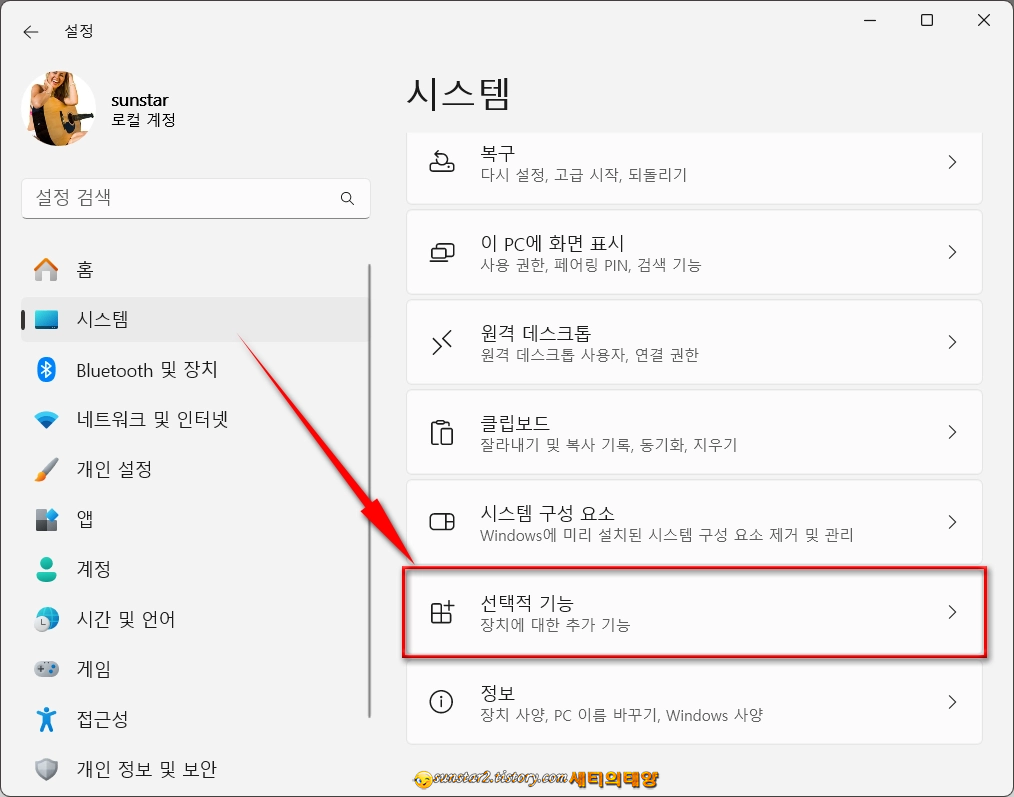Go to 계정 navigation label

click(x=94, y=569)
